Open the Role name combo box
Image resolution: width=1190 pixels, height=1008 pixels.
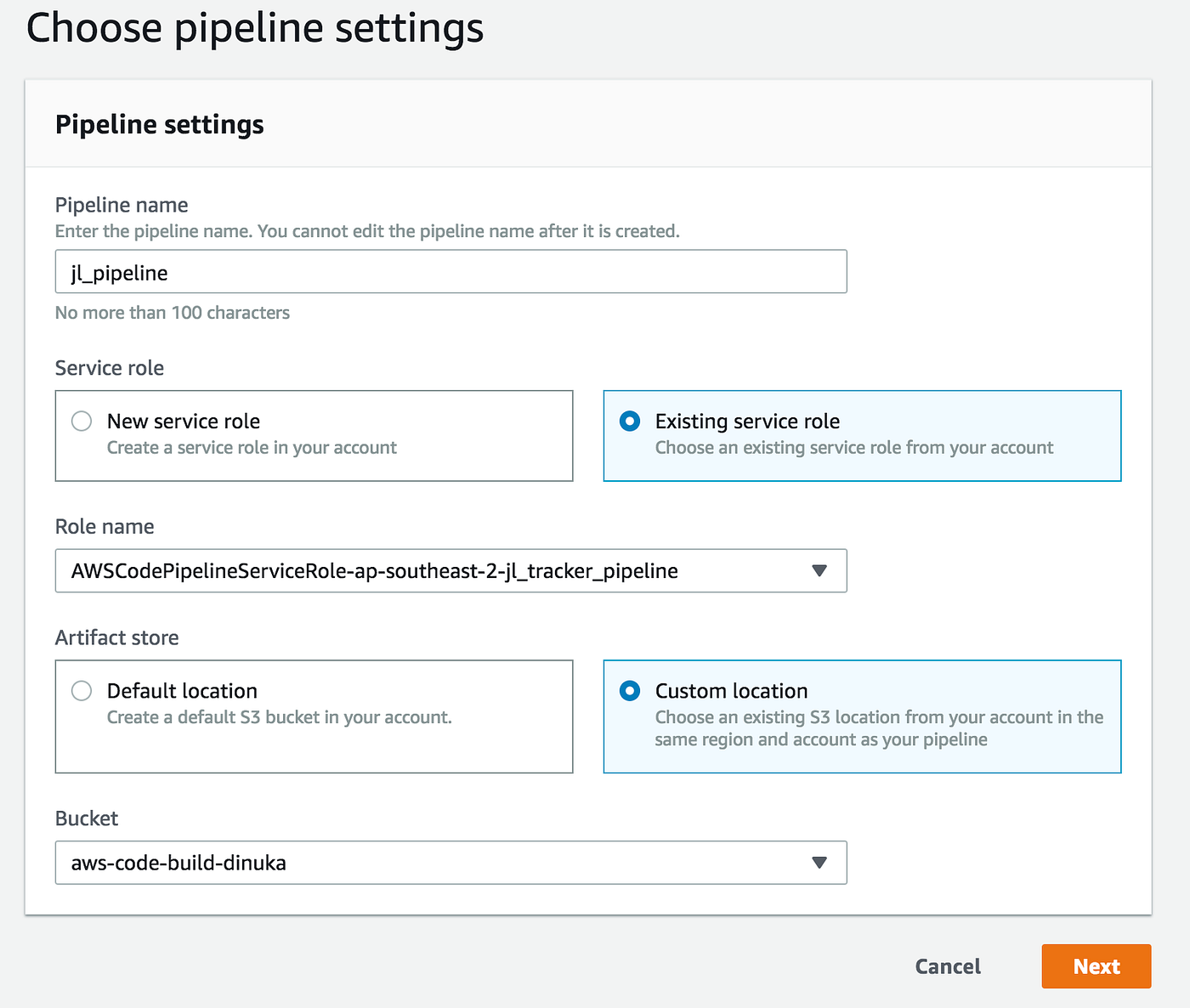(x=433, y=571)
